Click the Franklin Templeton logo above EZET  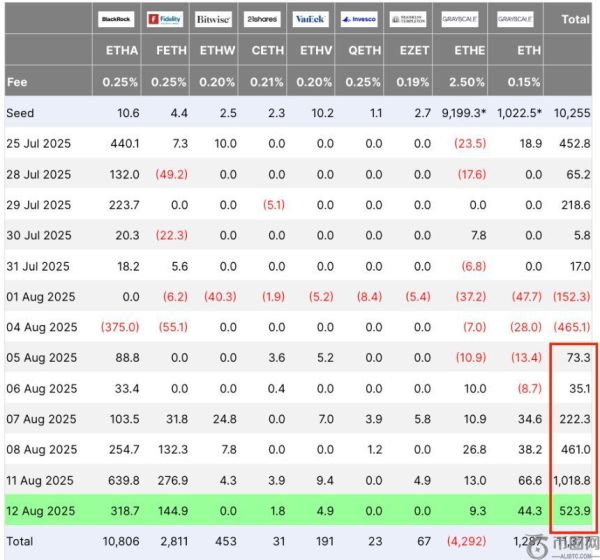[x=408, y=19]
